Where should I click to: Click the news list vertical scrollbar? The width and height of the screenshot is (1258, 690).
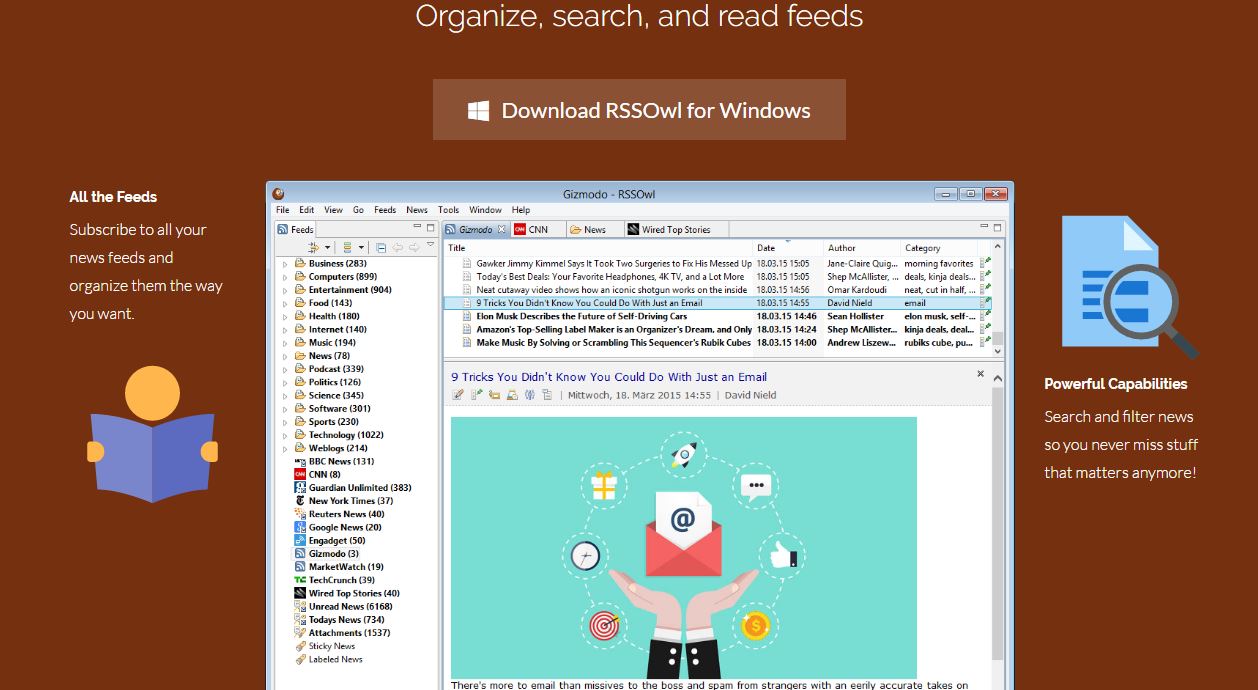point(997,300)
